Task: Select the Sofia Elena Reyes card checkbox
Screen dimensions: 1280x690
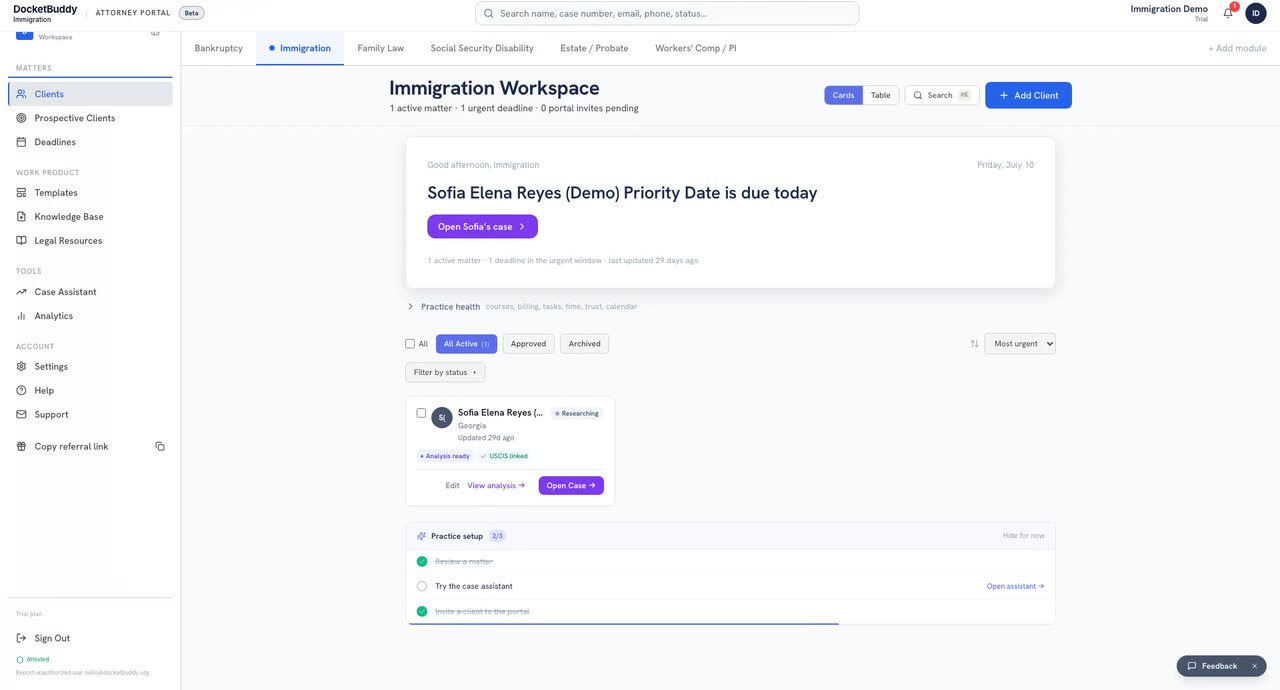Action: (x=421, y=413)
